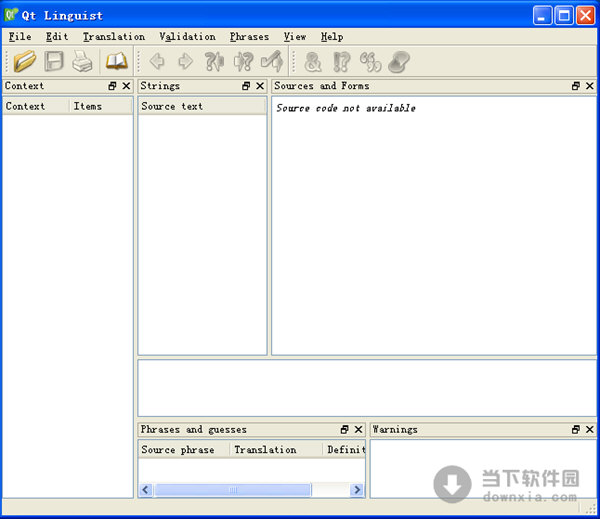Click the Source text column header
The image size is (600, 519).
point(202,106)
